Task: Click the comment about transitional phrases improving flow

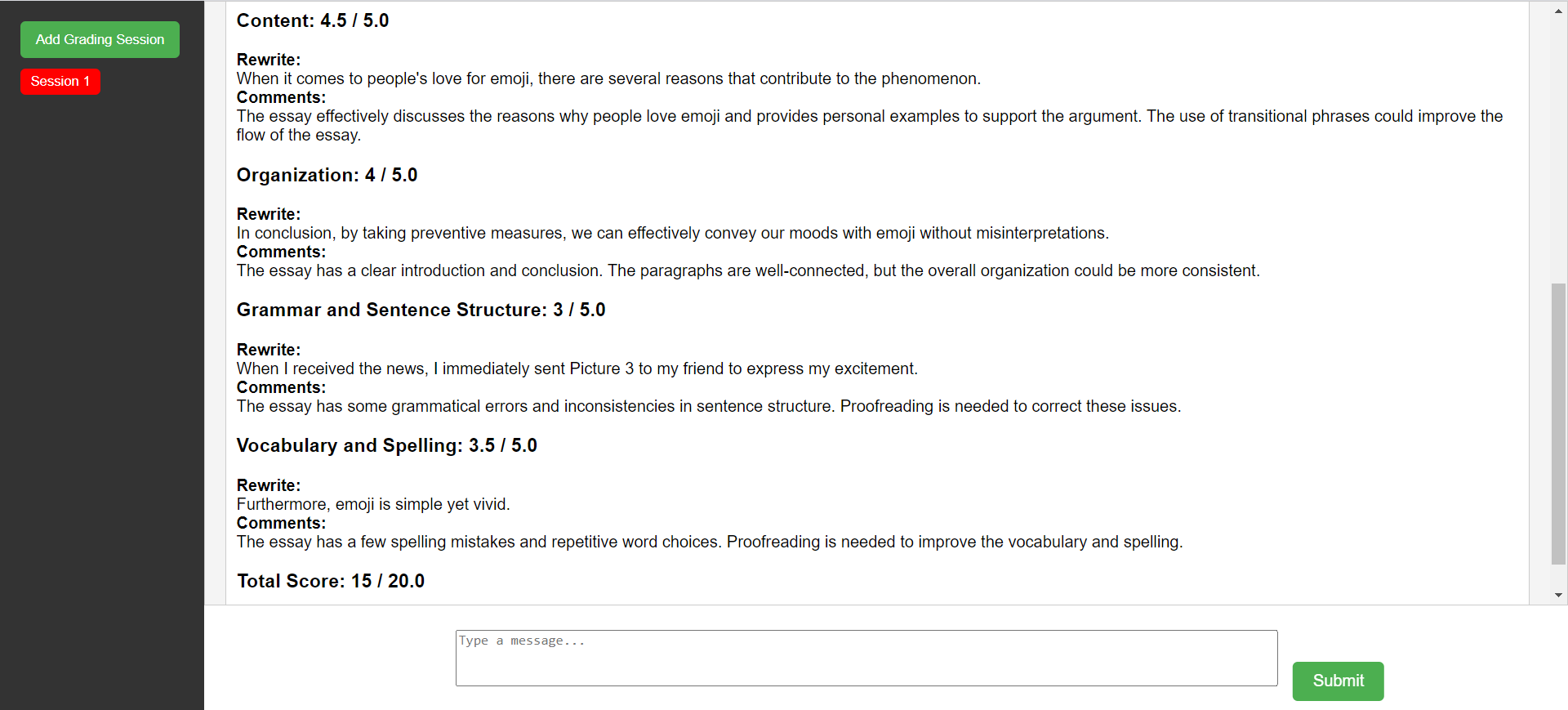Action: pos(870,125)
